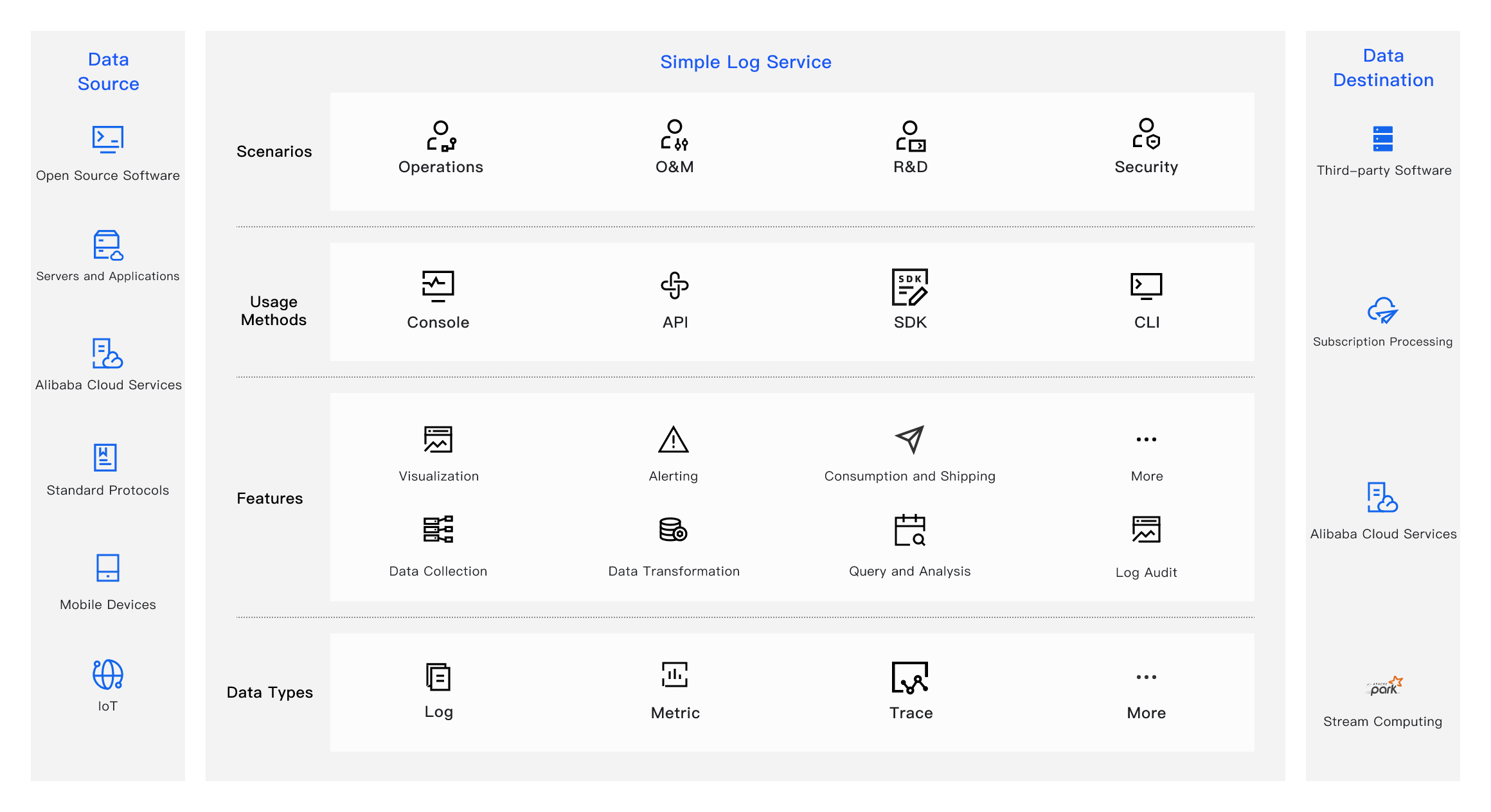
Task: Click the Subscription Processing text label
Action: (x=1383, y=342)
